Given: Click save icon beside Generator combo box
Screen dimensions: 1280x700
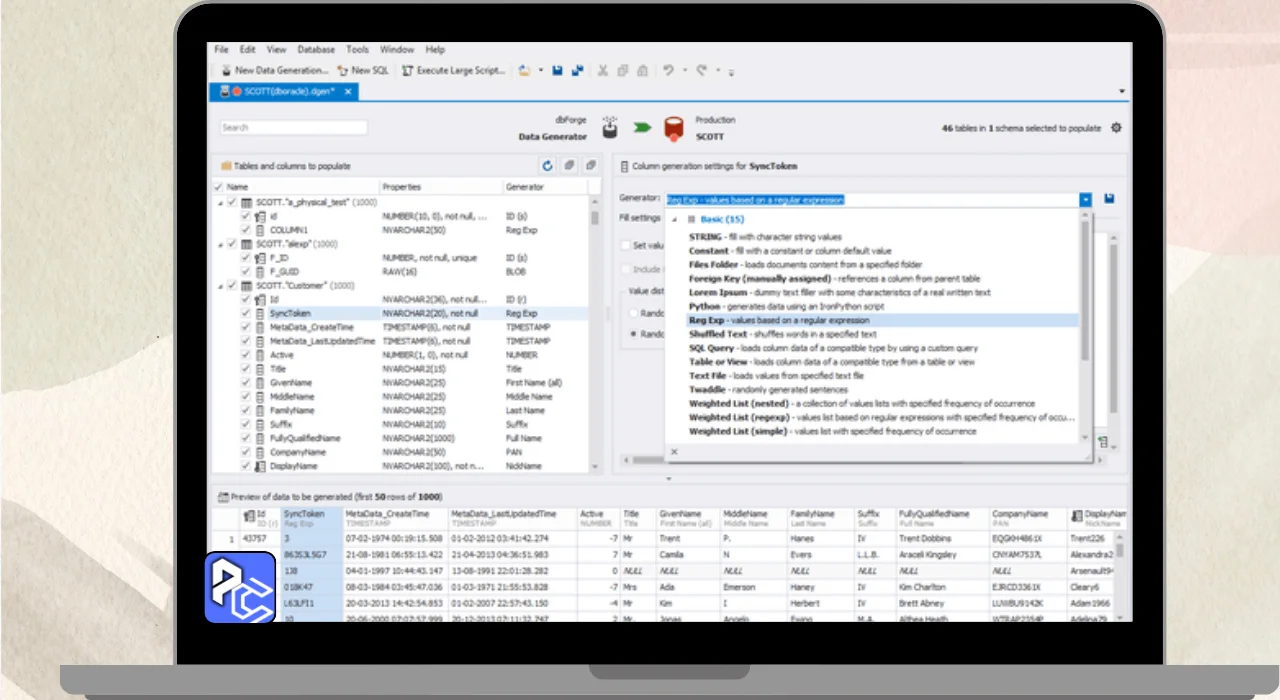Looking at the screenshot, I should click(1109, 199).
